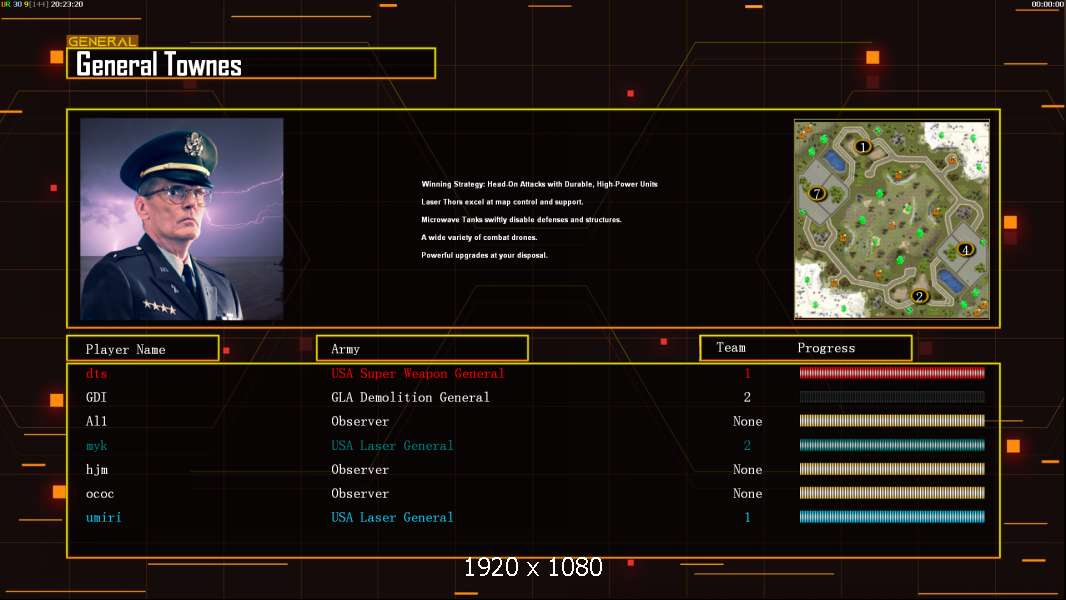This screenshot has height=600, width=1066.
Task: Click All's loading progress bar
Action: [x=892, y=421]
